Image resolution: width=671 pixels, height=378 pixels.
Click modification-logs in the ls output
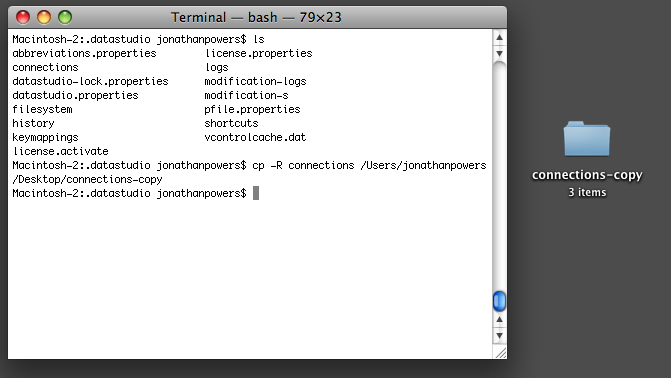(255, 81)
